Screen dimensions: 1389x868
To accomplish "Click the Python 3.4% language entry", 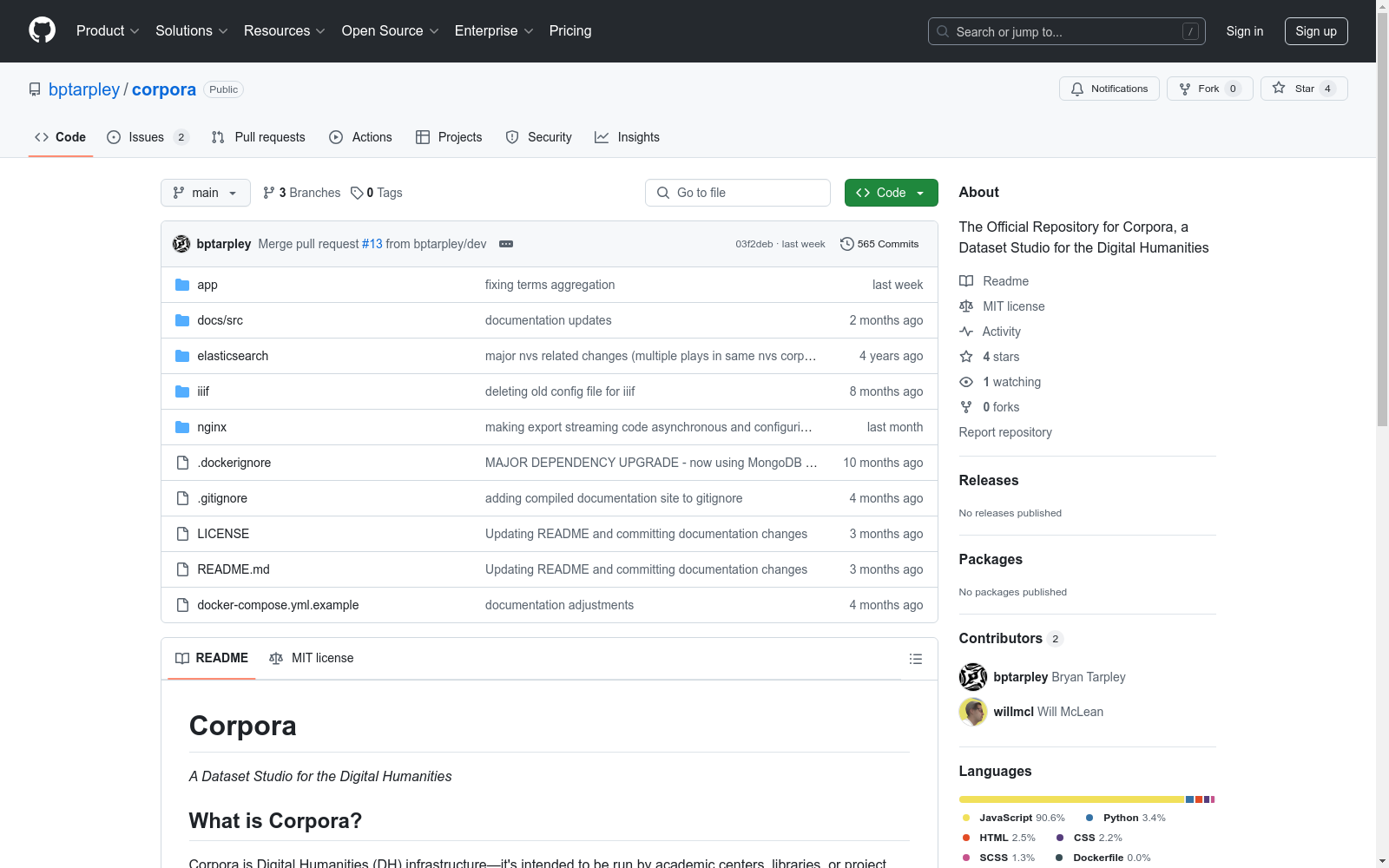I will [x=1126, y=818].
